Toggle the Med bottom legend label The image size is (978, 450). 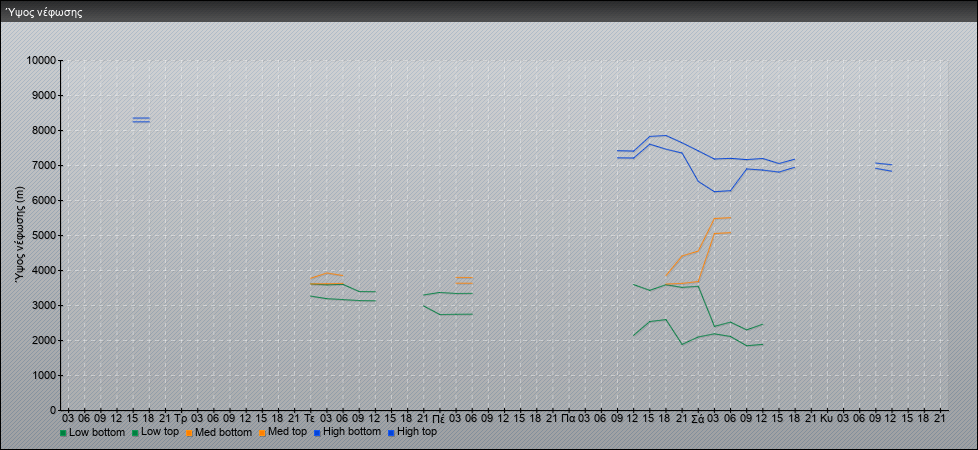coord(223,432)
